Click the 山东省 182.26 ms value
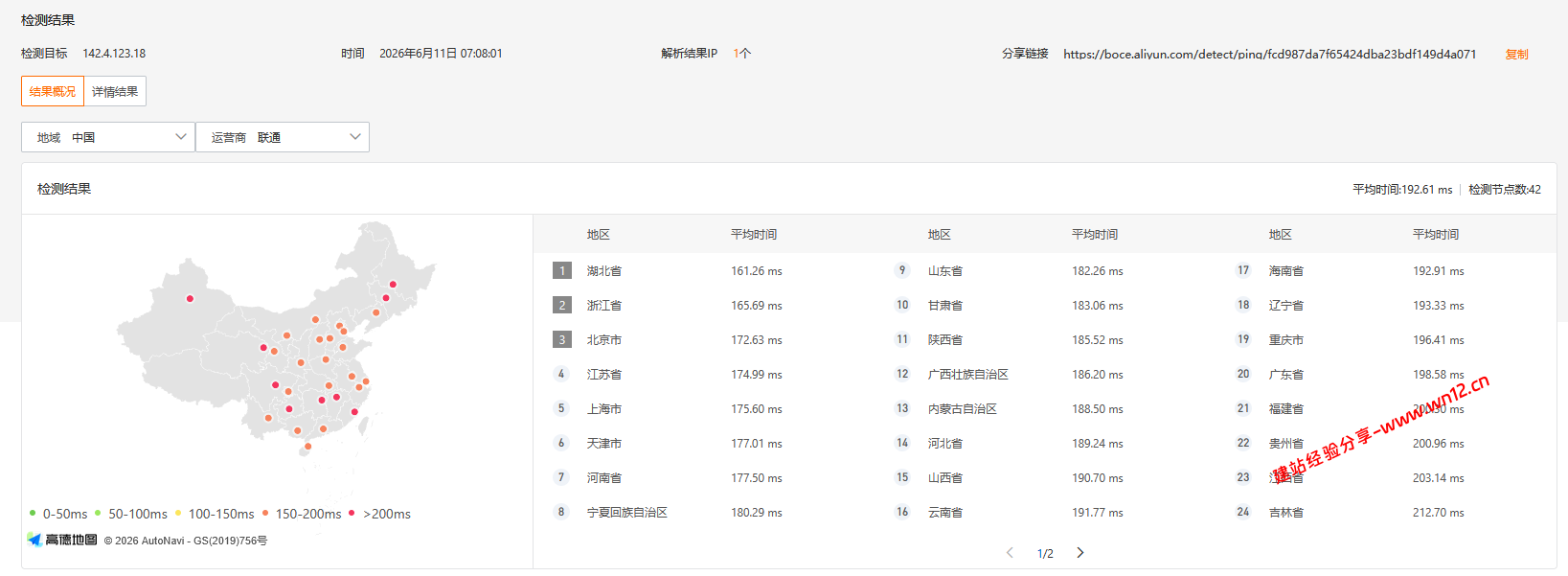This screenshot has height=576, width=1568. click(x=1098, y=271)
